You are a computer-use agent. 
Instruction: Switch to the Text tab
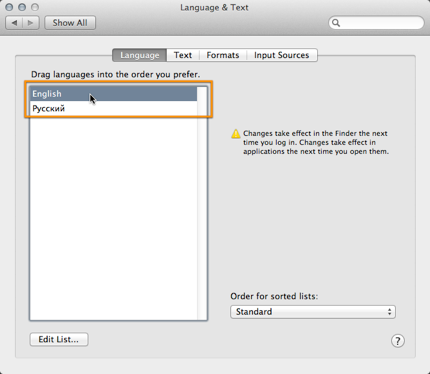[183, 55]
